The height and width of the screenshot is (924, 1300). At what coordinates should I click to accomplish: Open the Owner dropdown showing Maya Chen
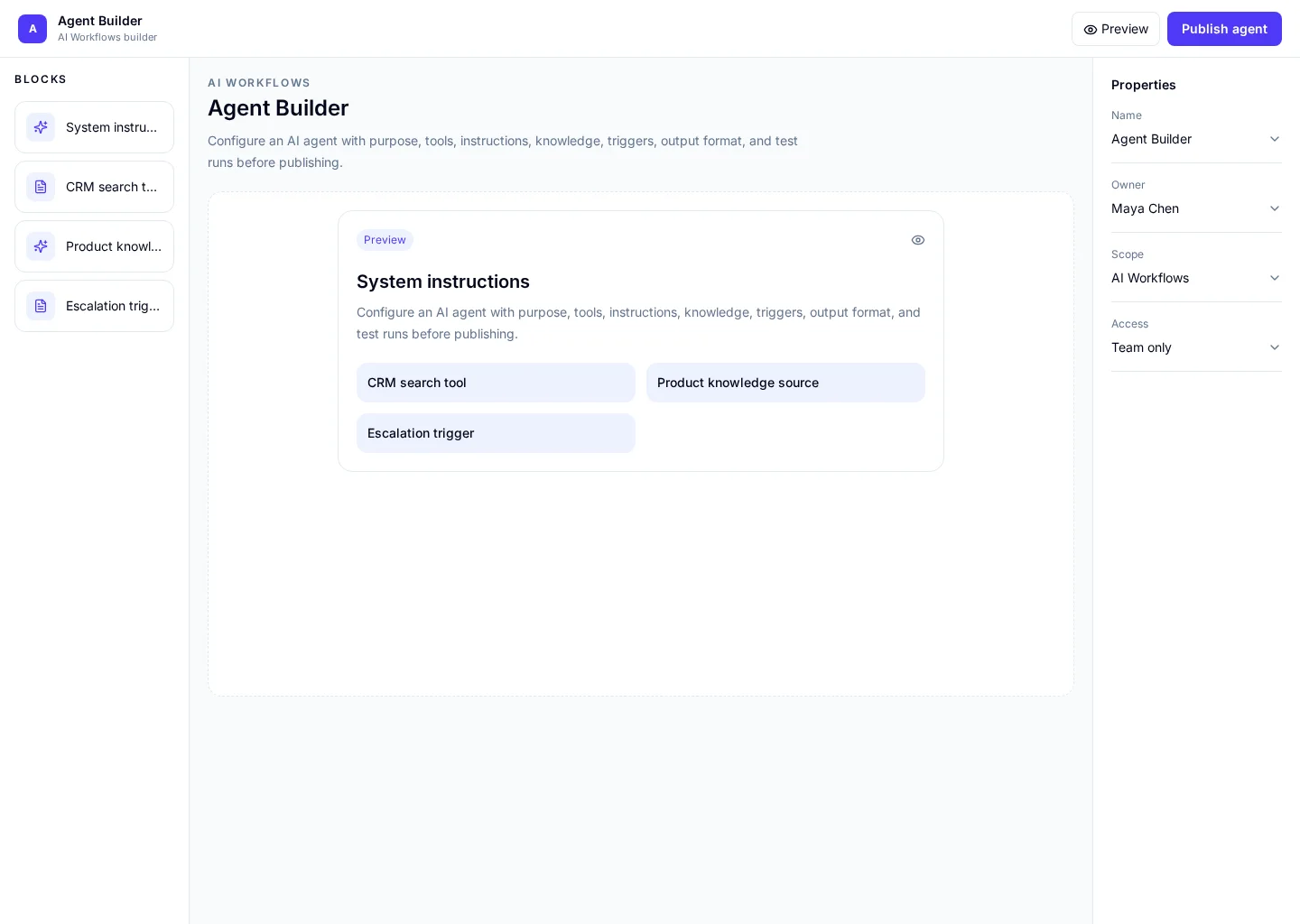click(x=1196, y=208)
